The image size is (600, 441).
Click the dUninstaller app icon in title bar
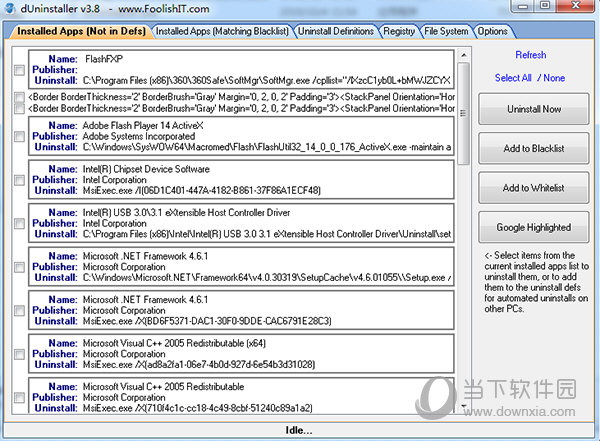click(10, 8)
